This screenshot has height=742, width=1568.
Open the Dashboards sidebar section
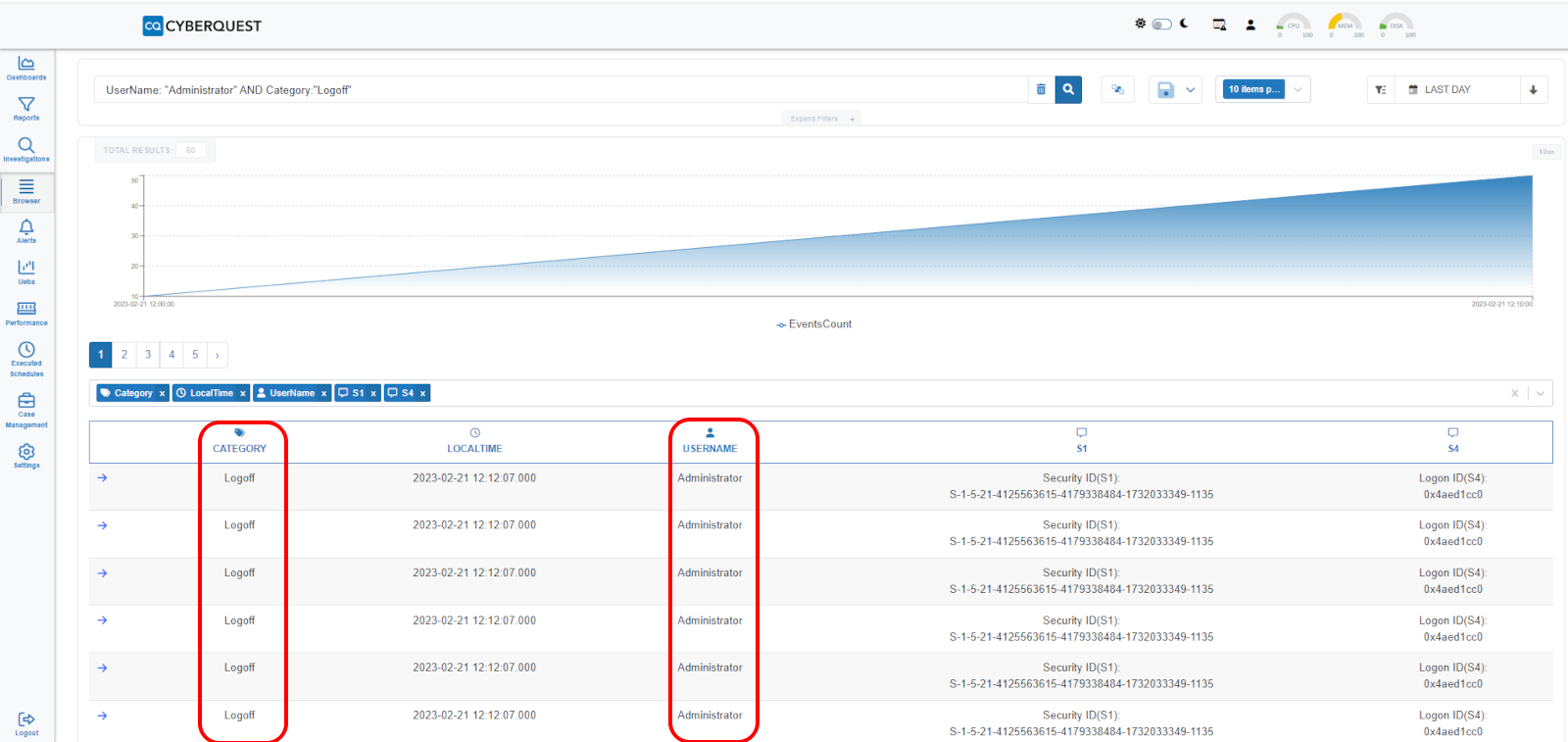(26, 68)
